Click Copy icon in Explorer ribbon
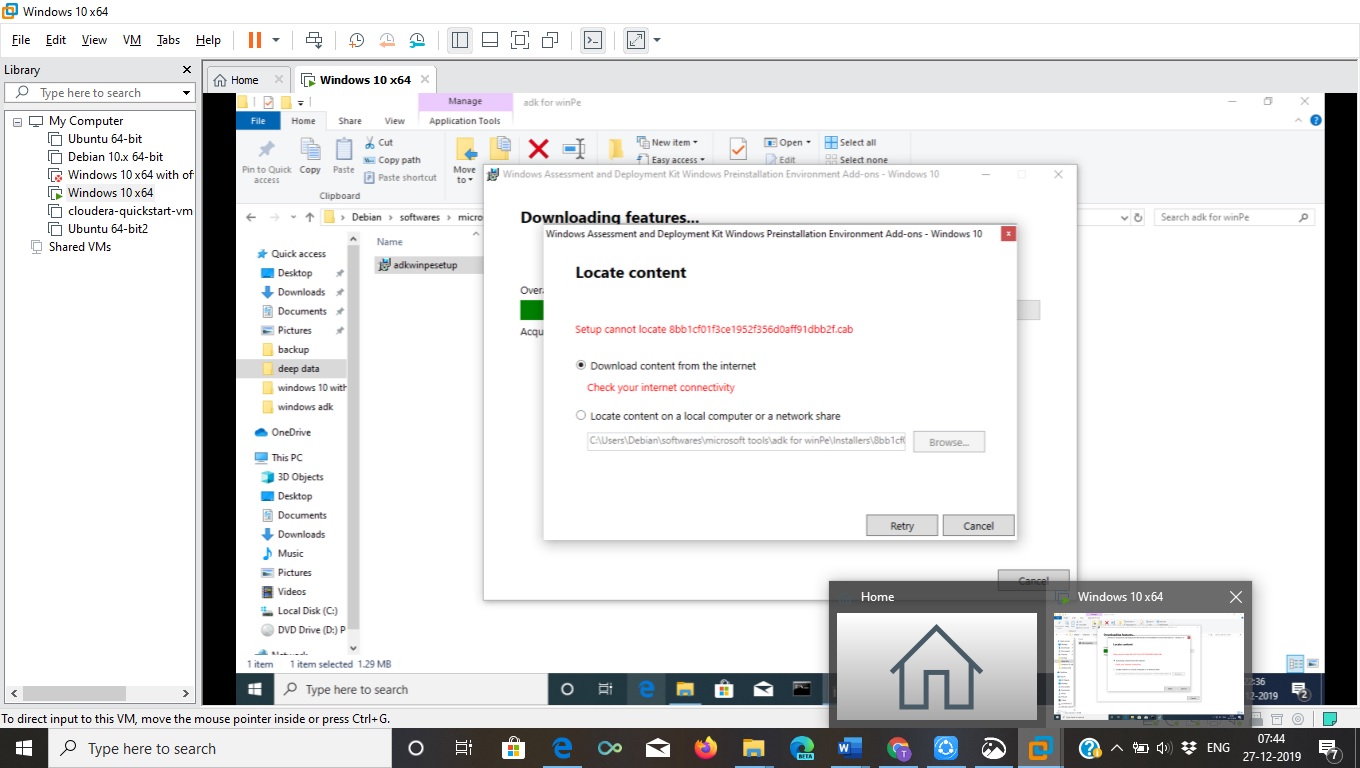Image resolution: width=1360 pixels, height=768 pixels. tap(310, 156)
